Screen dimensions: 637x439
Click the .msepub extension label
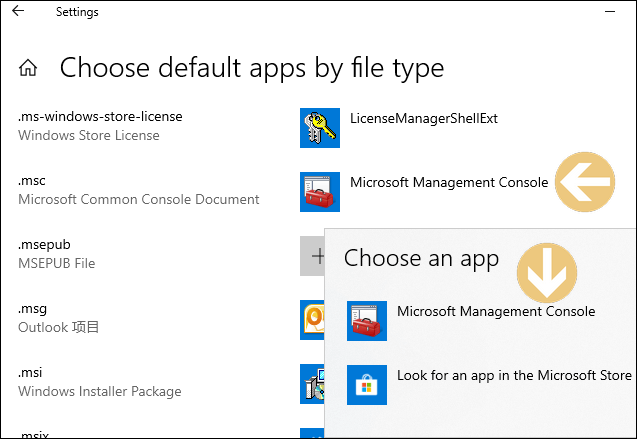tap(44, 245)
